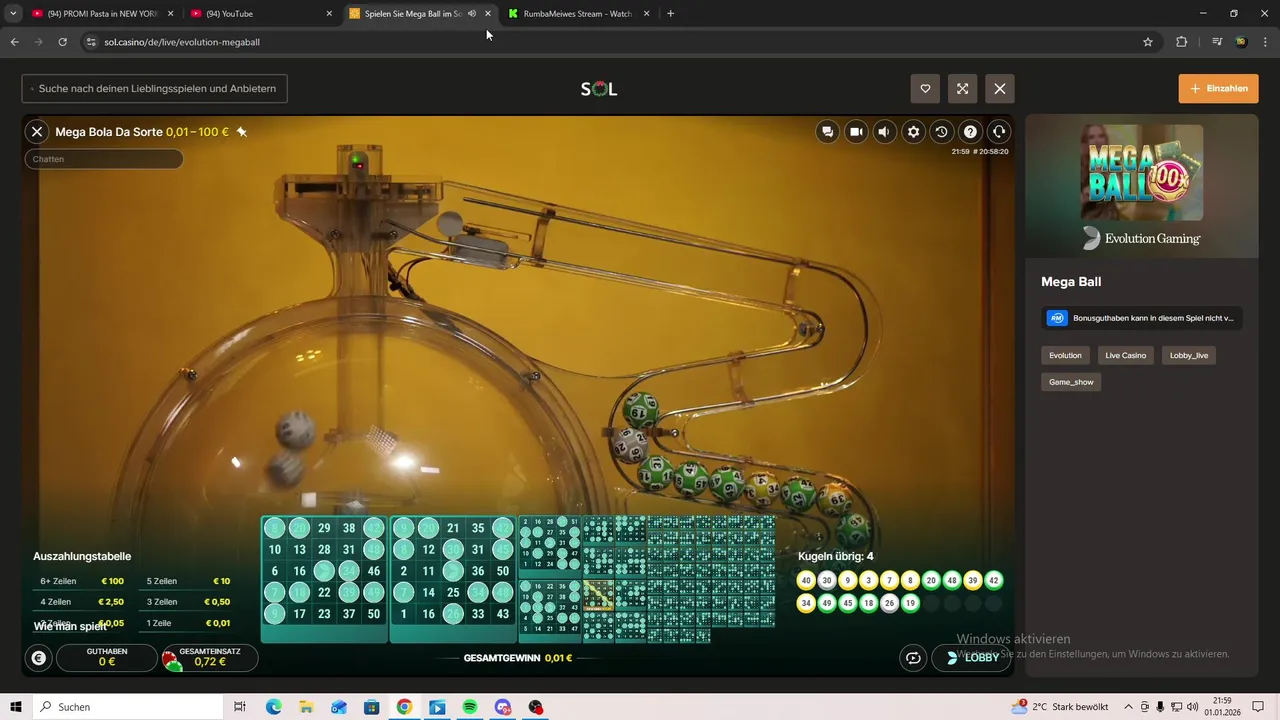Go back to the previous page

tap(14, 42)
